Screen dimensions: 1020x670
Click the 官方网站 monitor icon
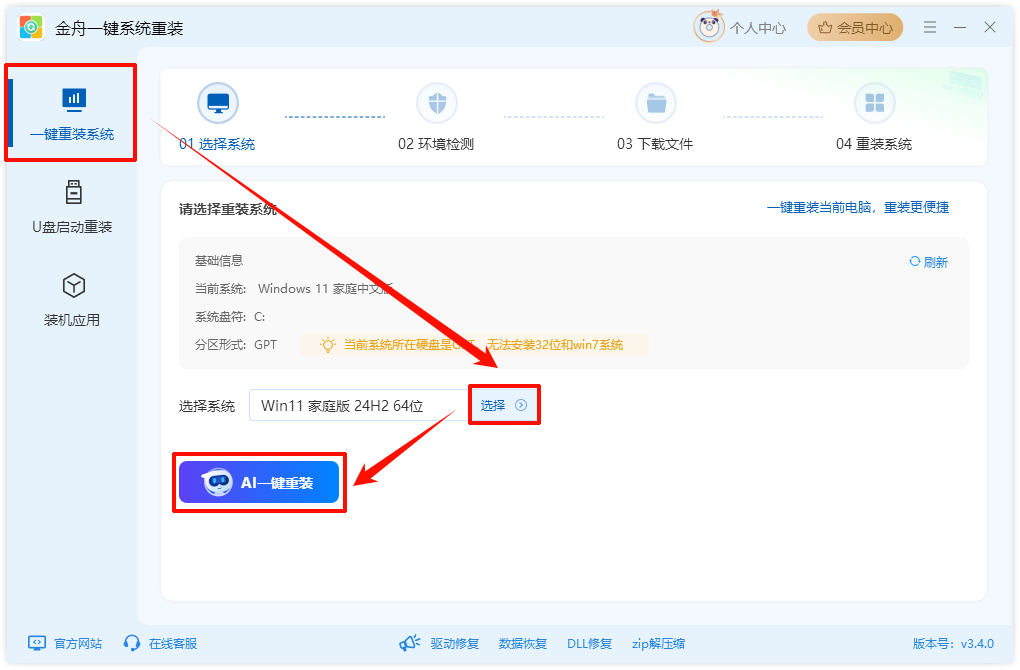tap(36, 643)
